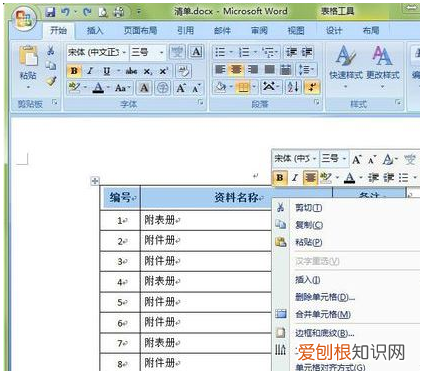Click Format Painter brush in ribbon

point(51,81)
